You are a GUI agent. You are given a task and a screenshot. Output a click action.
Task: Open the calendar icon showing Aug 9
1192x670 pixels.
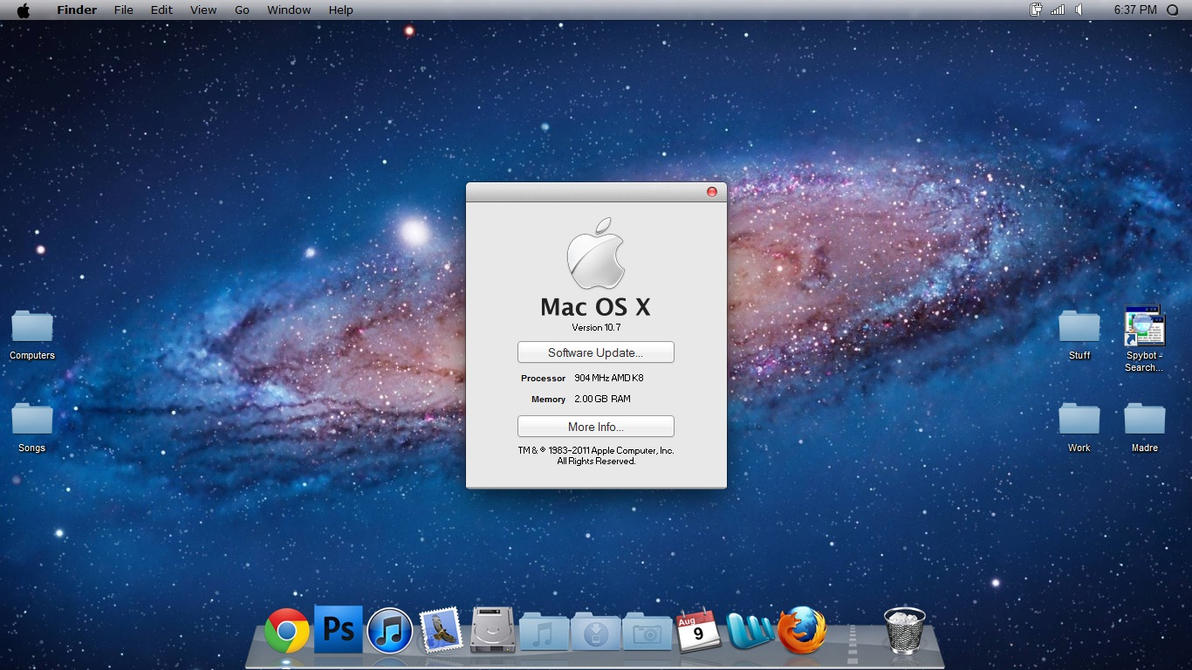[698, 631]
